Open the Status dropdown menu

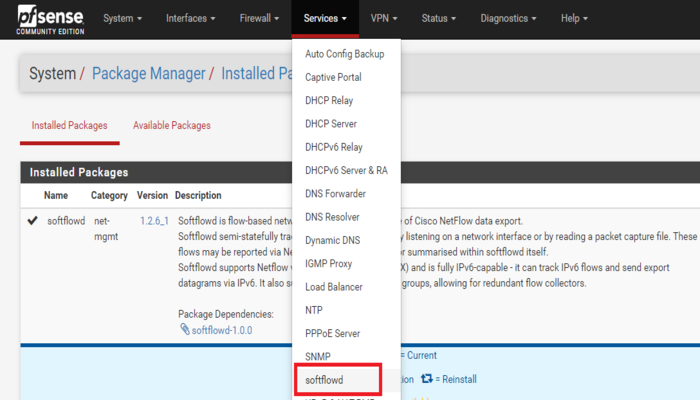(439, 18)
